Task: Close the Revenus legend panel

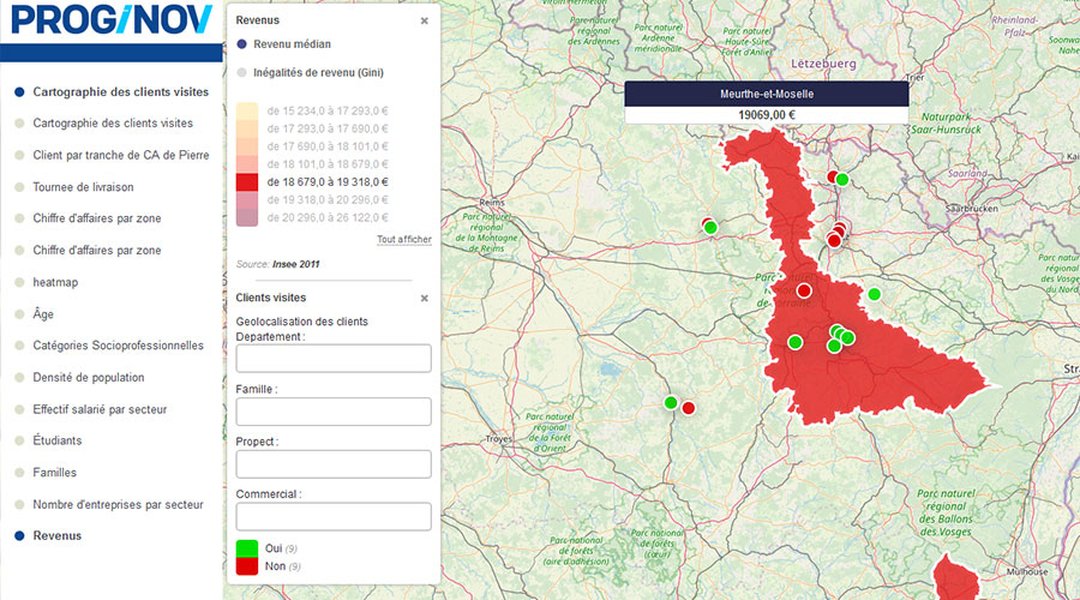Action: pos(424,21)
